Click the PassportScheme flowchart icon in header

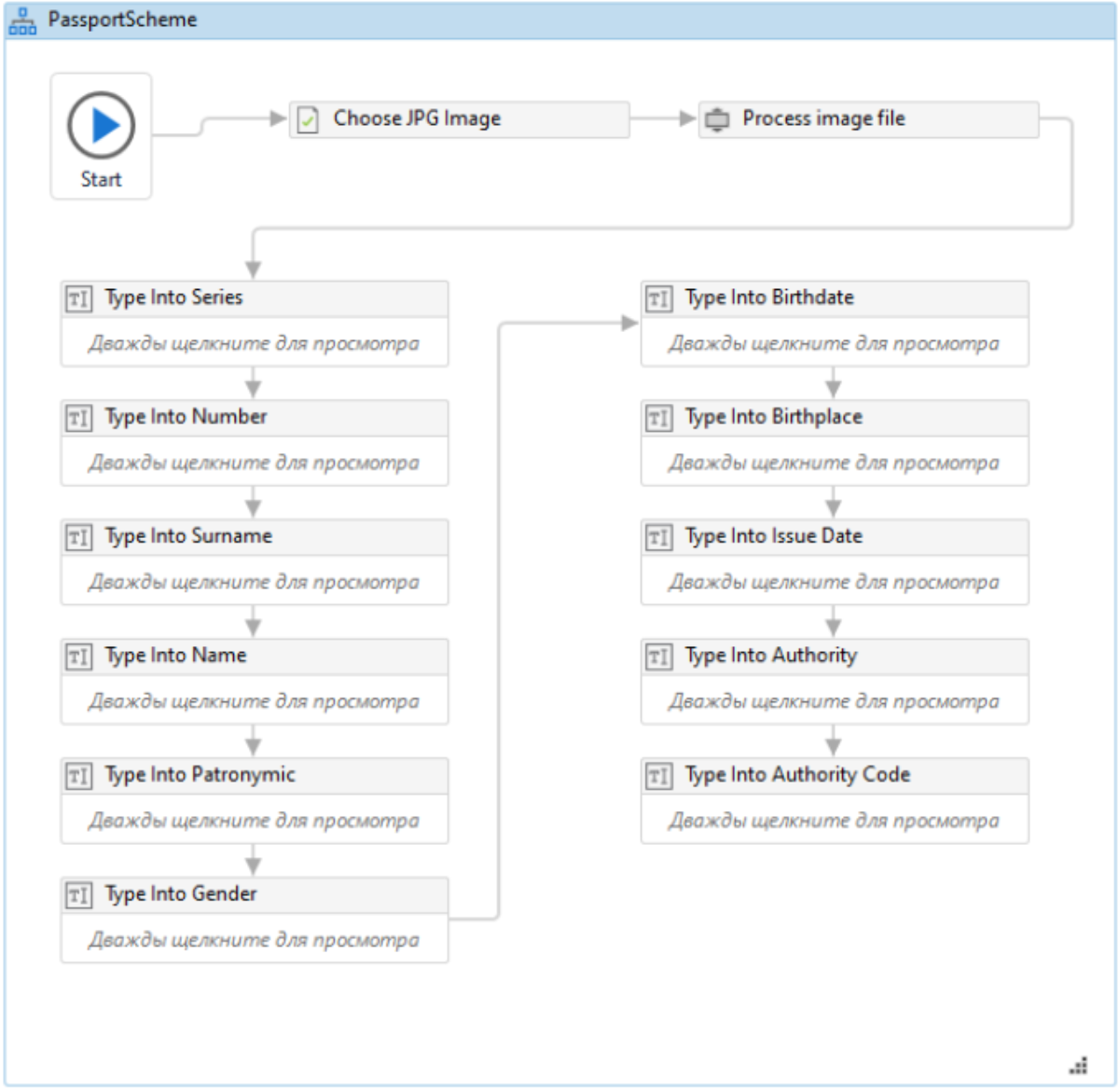pyautogui.click(x=22, y=21)
